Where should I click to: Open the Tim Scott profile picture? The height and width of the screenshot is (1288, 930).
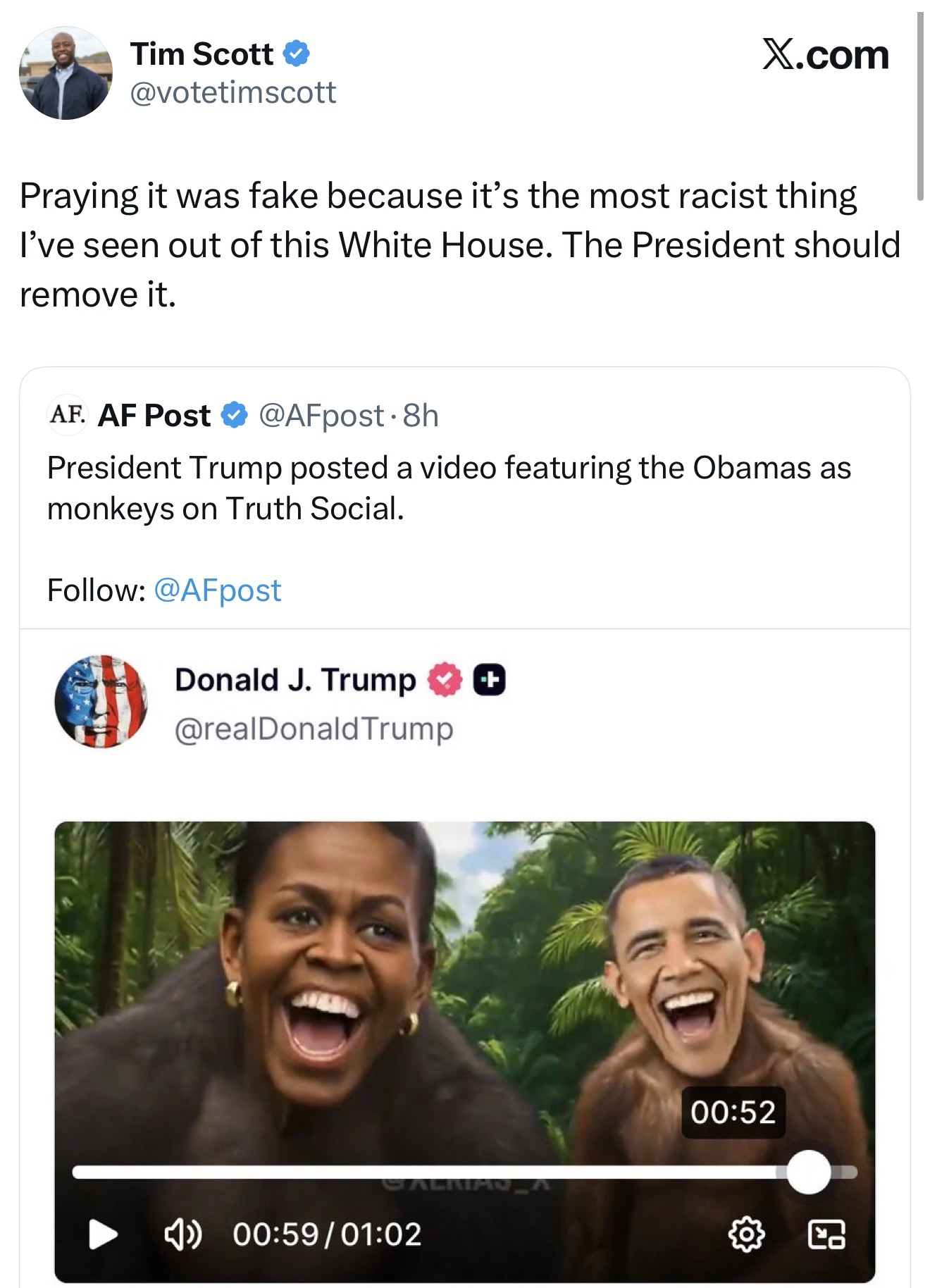pyautogui.click(x=66, y=73)
